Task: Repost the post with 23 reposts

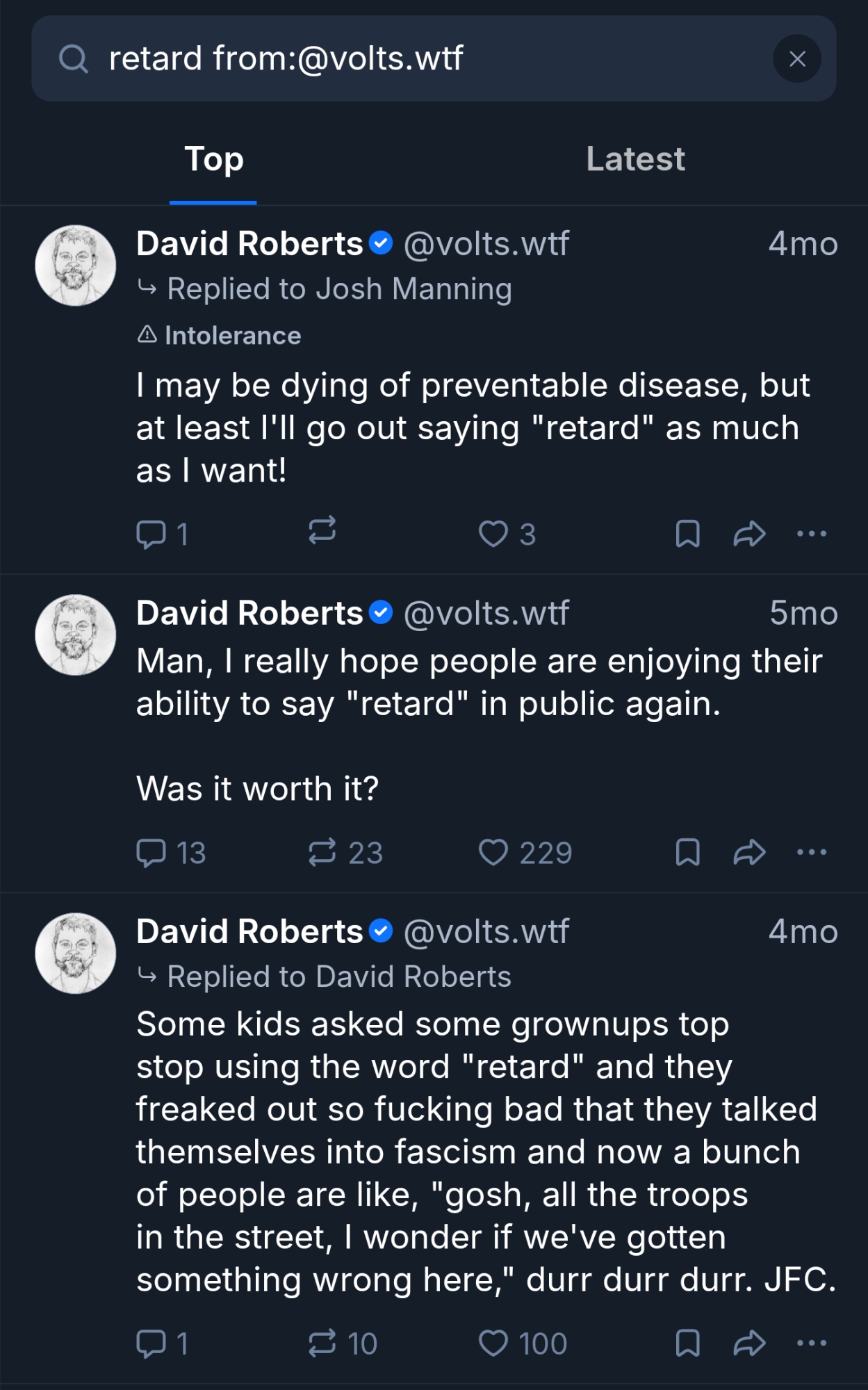Action: pos(322,853)
